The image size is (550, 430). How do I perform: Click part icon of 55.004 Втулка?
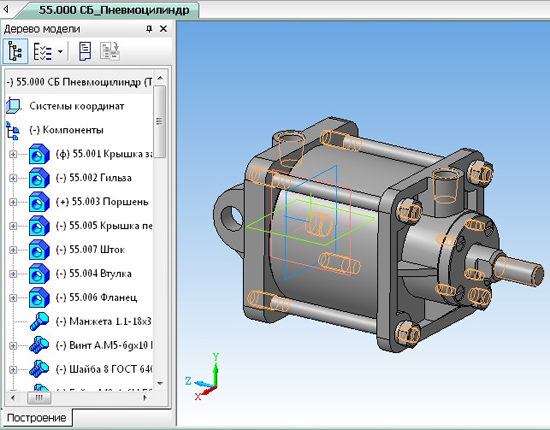click(x=39, y=274)
